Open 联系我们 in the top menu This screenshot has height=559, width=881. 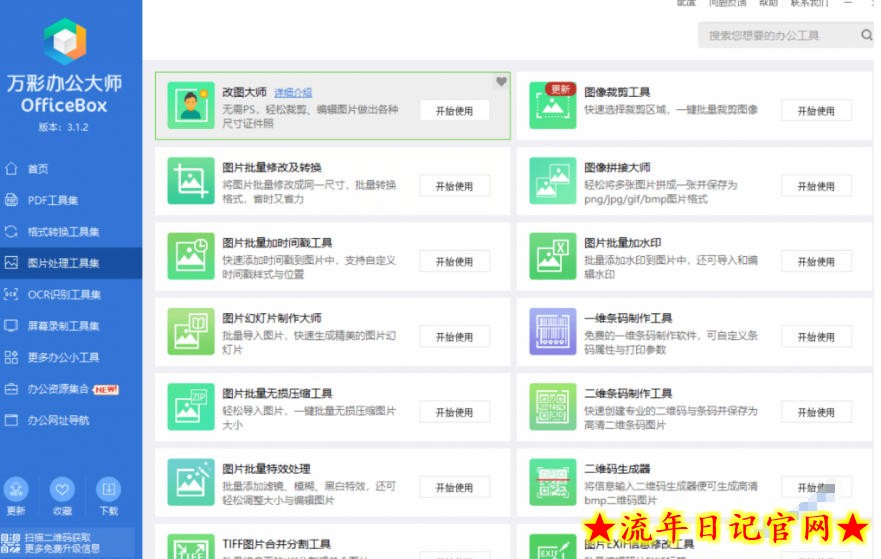810,3
